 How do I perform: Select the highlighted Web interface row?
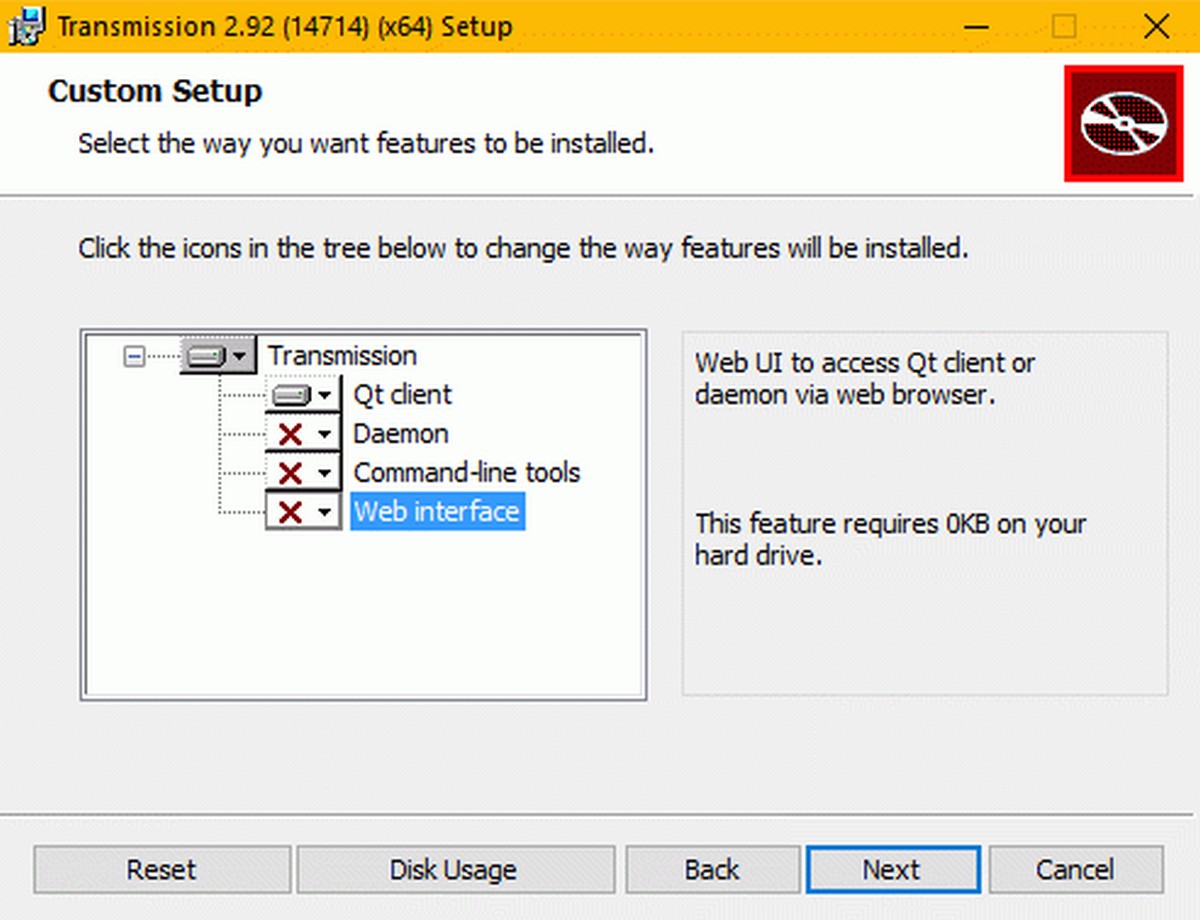click(x=437, y=512)
